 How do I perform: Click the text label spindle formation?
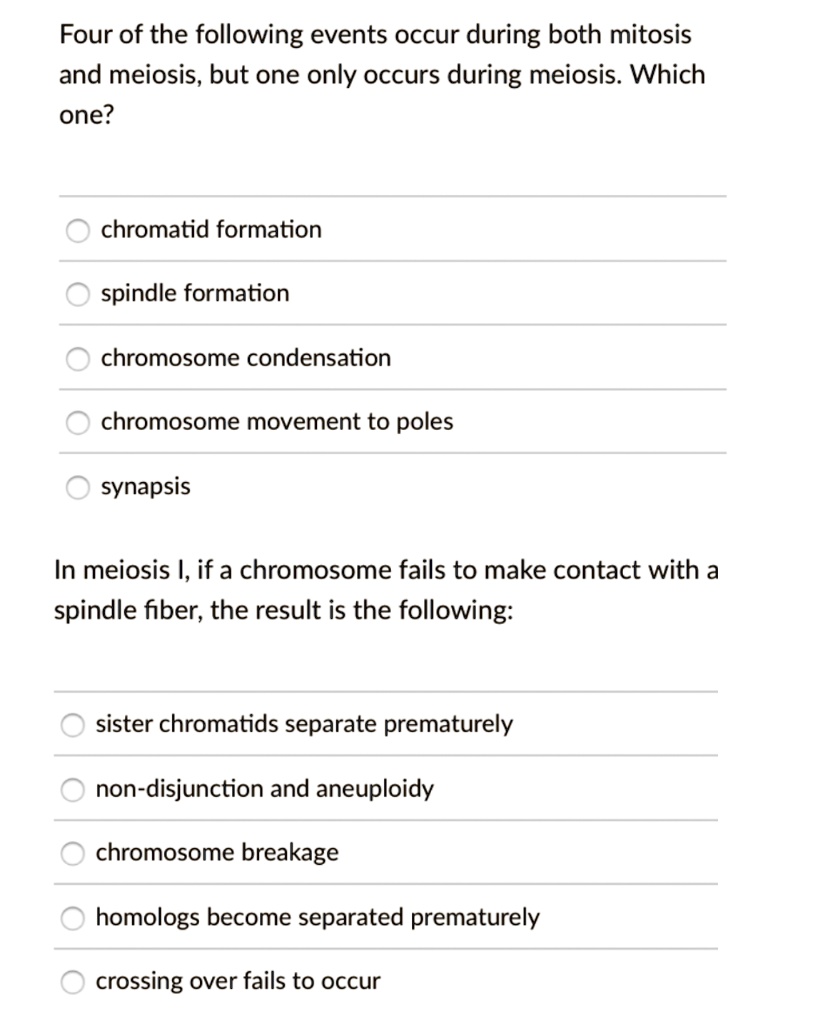pyautogui.click(x=194, y=294)
